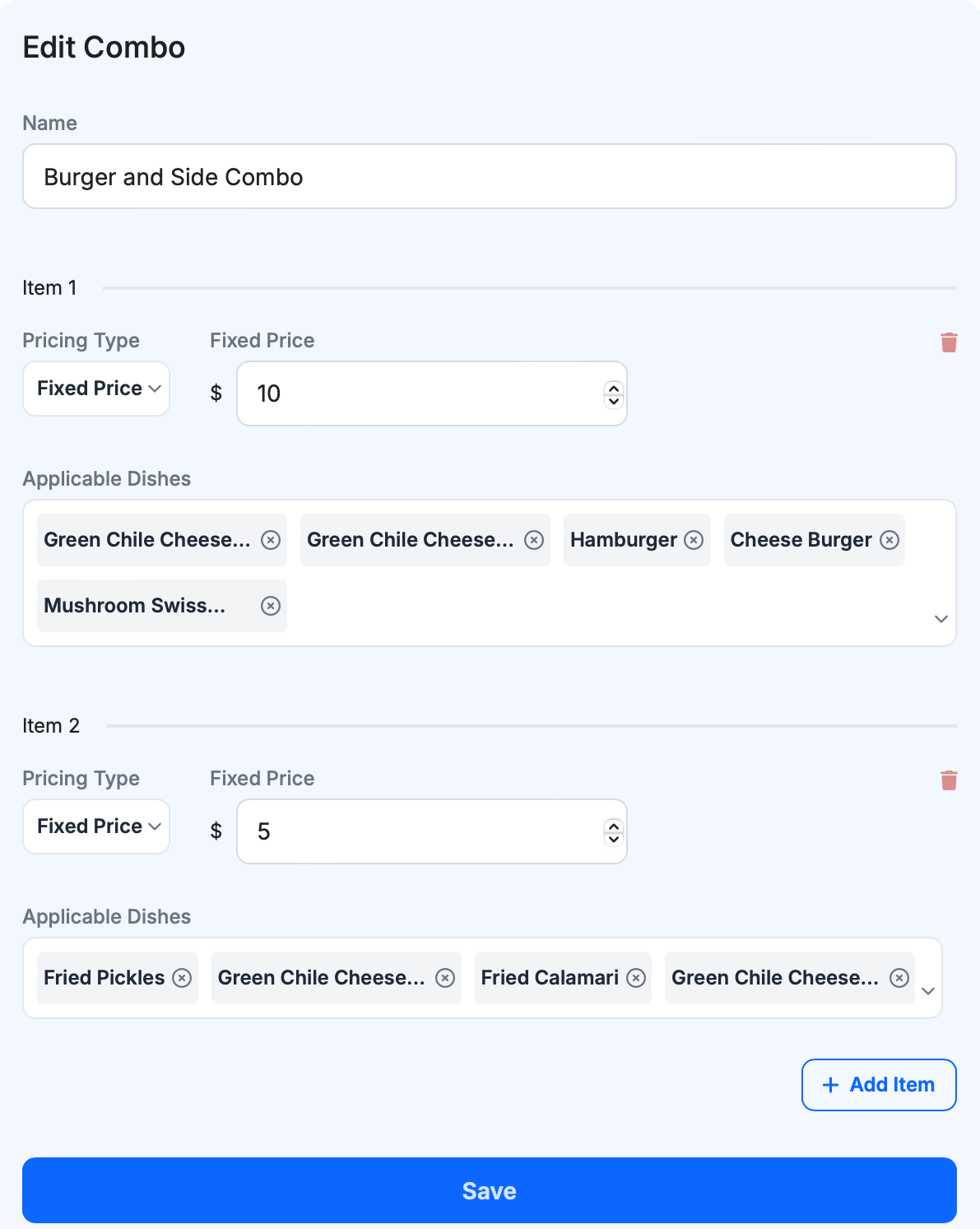Open Item 2 Pricing Type dropdown

(96, 826)
